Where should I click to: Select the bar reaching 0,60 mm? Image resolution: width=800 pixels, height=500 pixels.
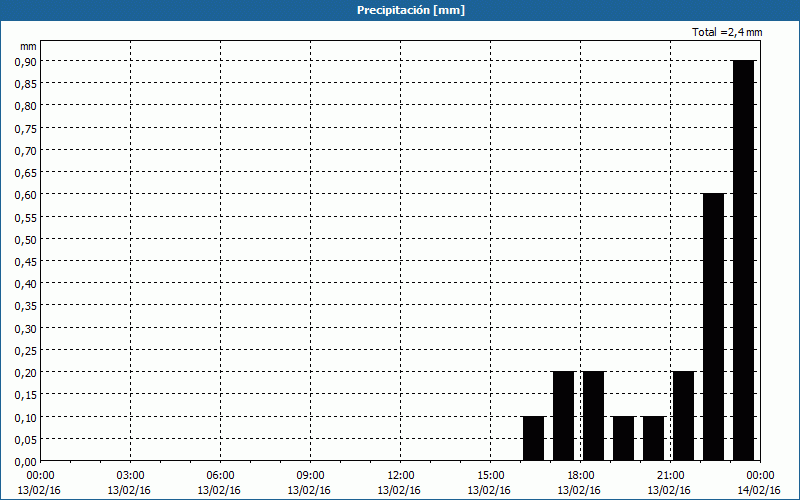pos(713,327)
